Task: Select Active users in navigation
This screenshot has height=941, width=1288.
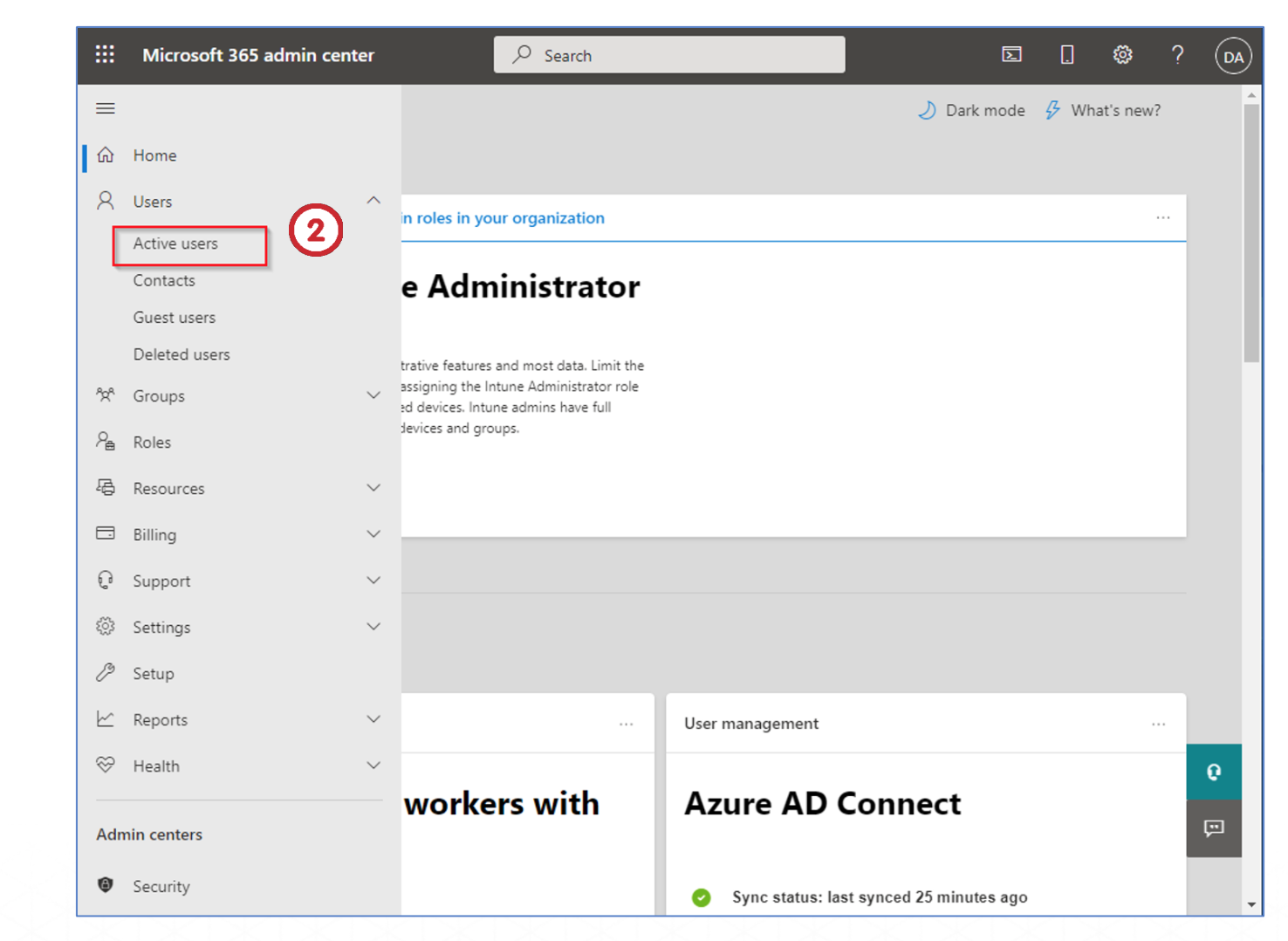Action: [x=175, y=244]
